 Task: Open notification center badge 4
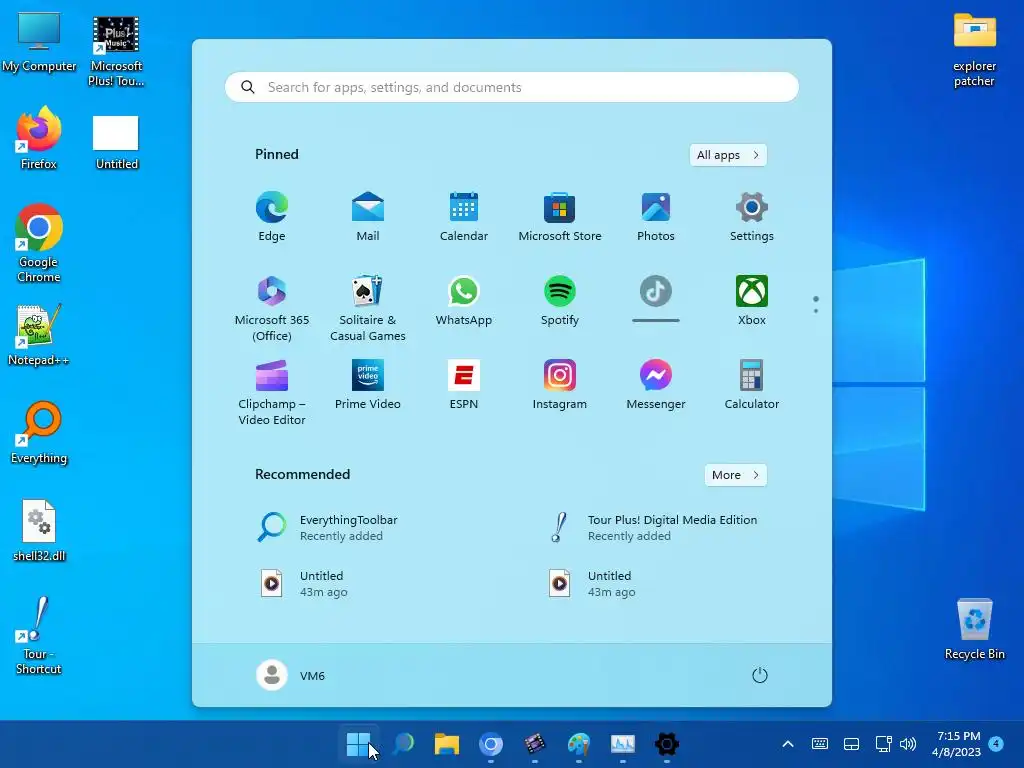[996, 743]
